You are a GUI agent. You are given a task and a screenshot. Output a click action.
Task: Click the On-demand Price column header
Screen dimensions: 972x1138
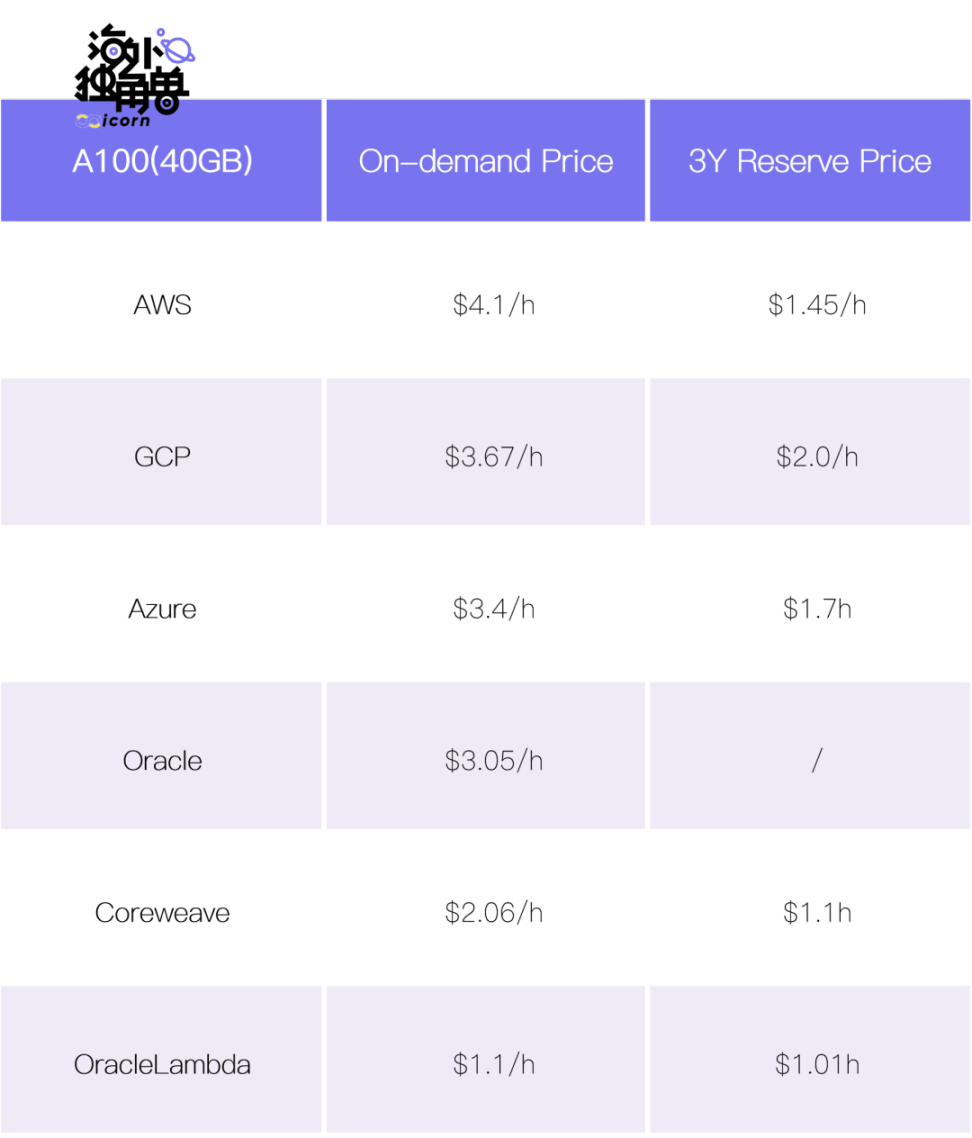coord(486,161)
